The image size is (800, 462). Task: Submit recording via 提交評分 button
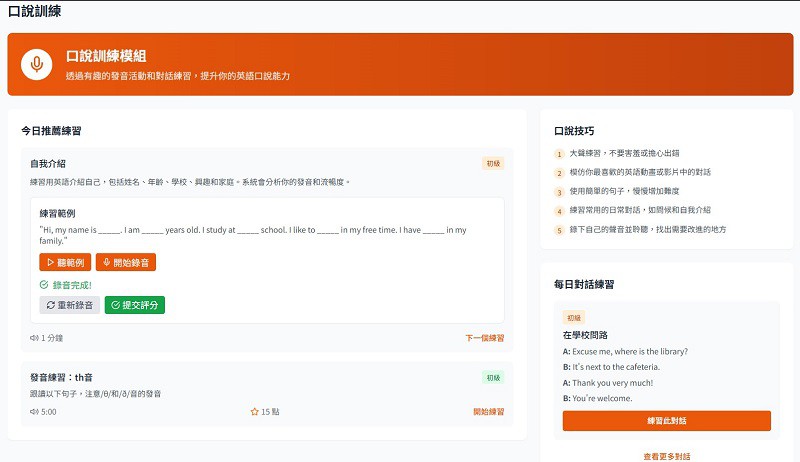coord(135,305)
